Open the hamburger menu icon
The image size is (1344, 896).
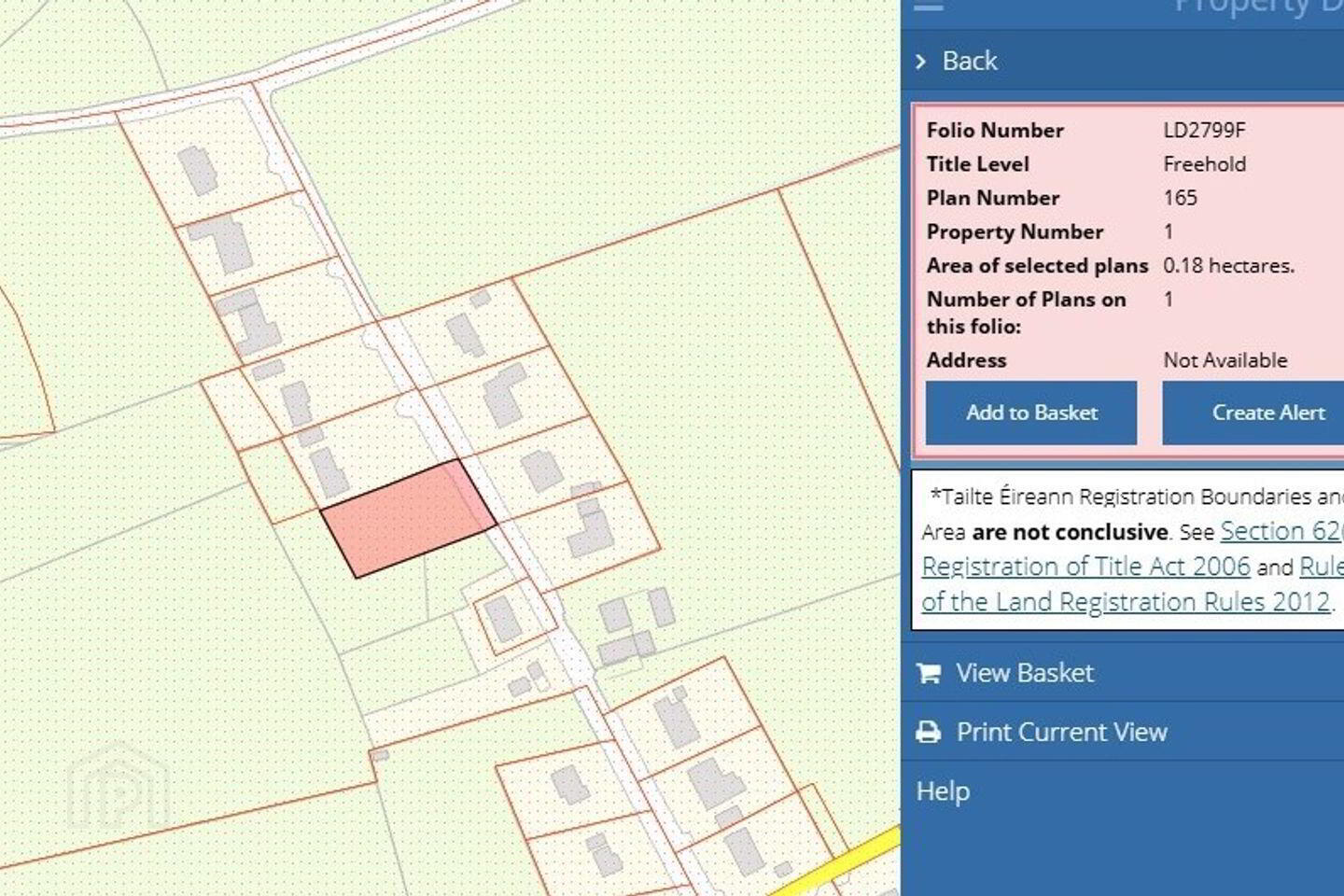click(928, 6)
